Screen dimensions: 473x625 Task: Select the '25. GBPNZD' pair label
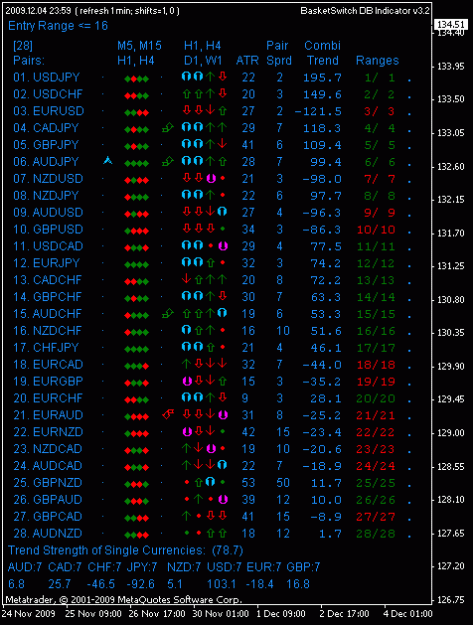pos(48,483)
